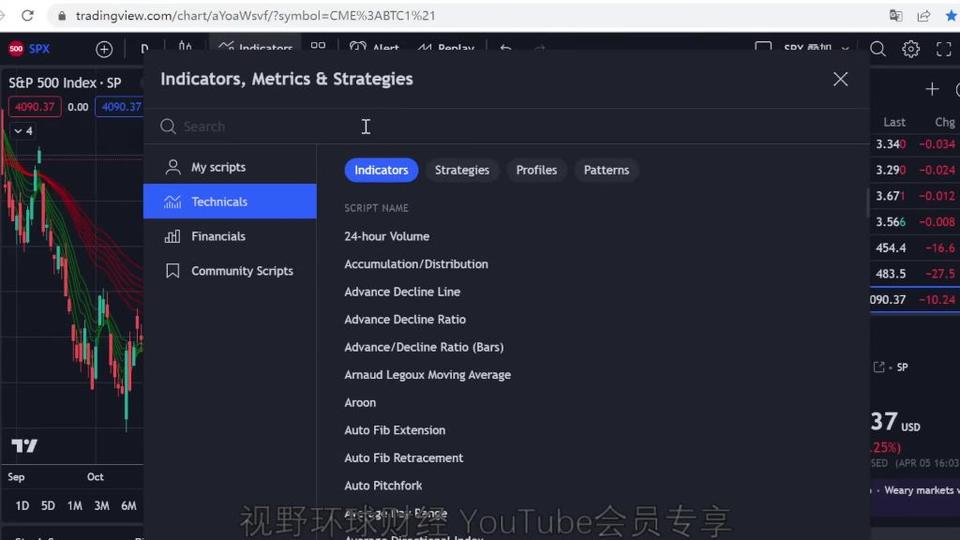Add Advance Decline Ratio indicator
Image resolution: width=960 pixels, height=540 pixels.
point(405,320)
